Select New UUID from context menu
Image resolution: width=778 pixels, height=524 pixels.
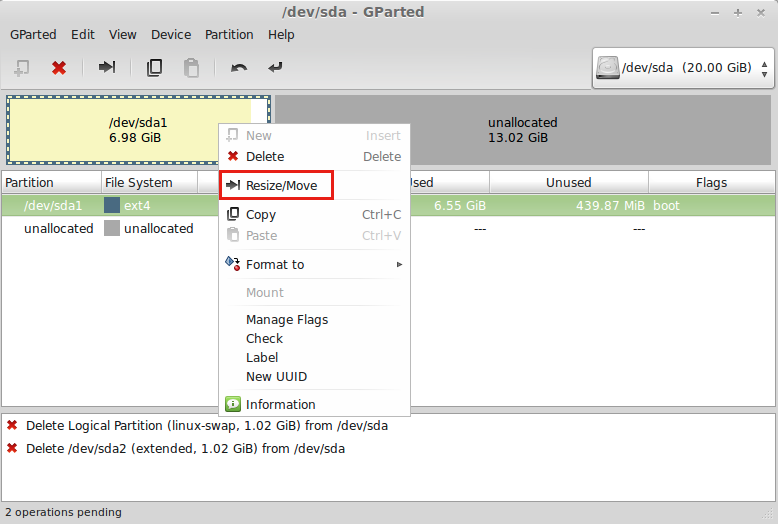pyautogui.click(x=276, y=377)
